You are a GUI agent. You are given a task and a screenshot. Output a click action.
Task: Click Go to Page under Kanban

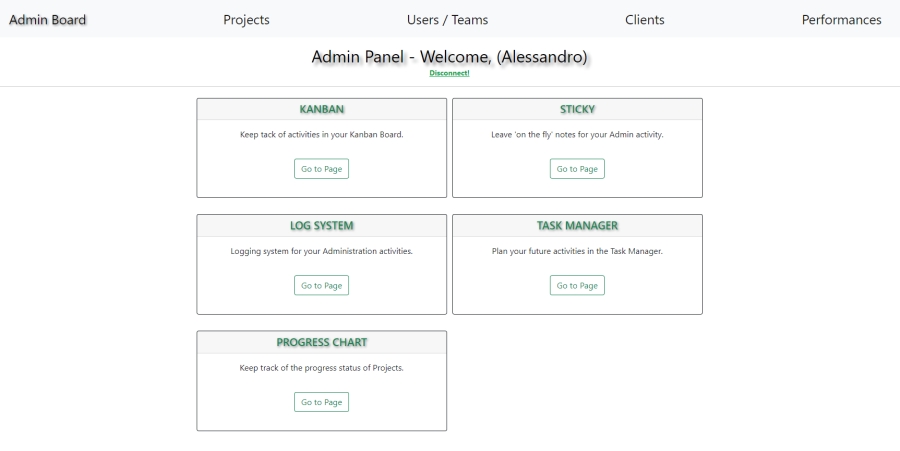(321, 169)
